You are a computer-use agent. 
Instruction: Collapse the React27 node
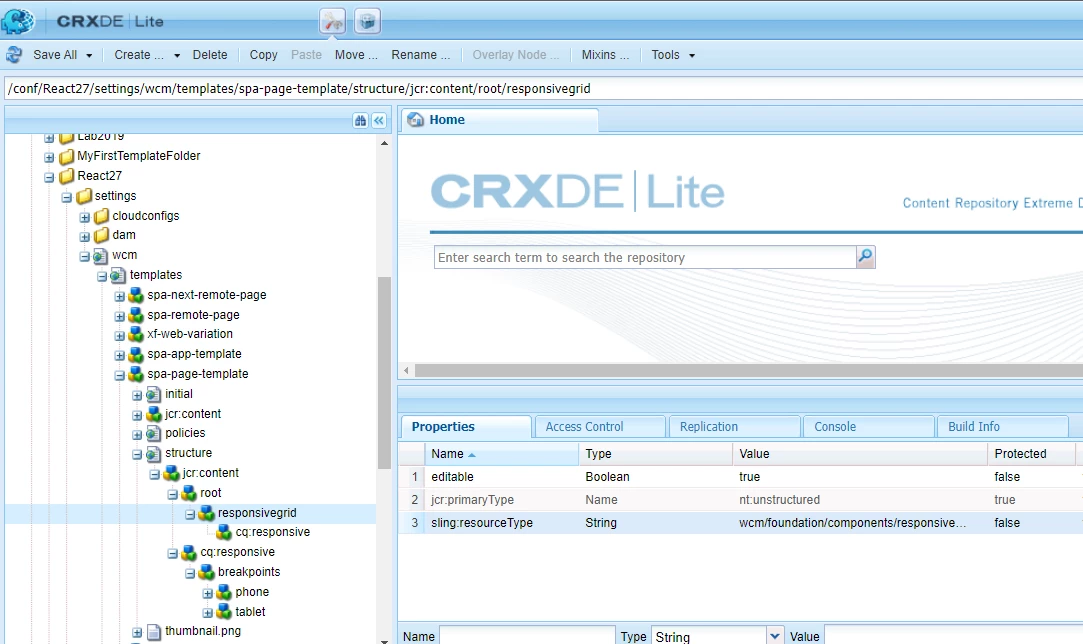49,178
